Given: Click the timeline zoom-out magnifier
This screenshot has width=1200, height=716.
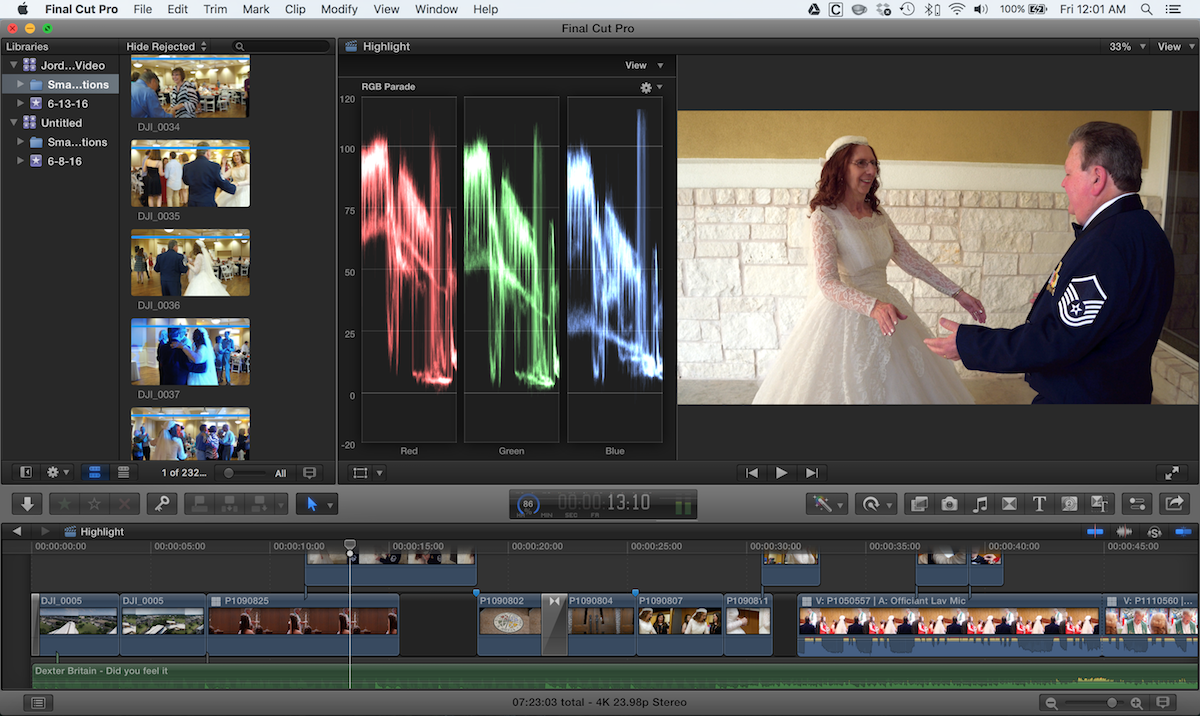Looking at the screenshot, I should coord(1052,703).
